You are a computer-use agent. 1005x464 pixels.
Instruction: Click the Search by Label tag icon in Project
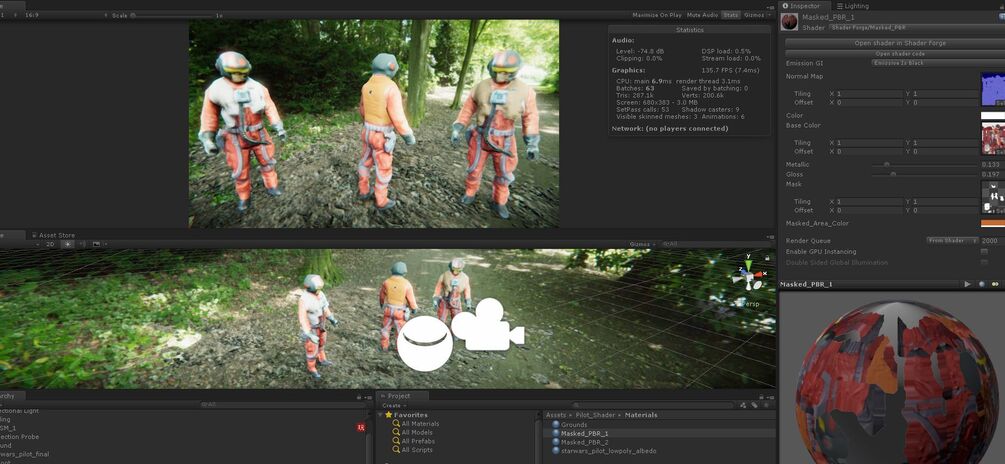click(754, 405)
